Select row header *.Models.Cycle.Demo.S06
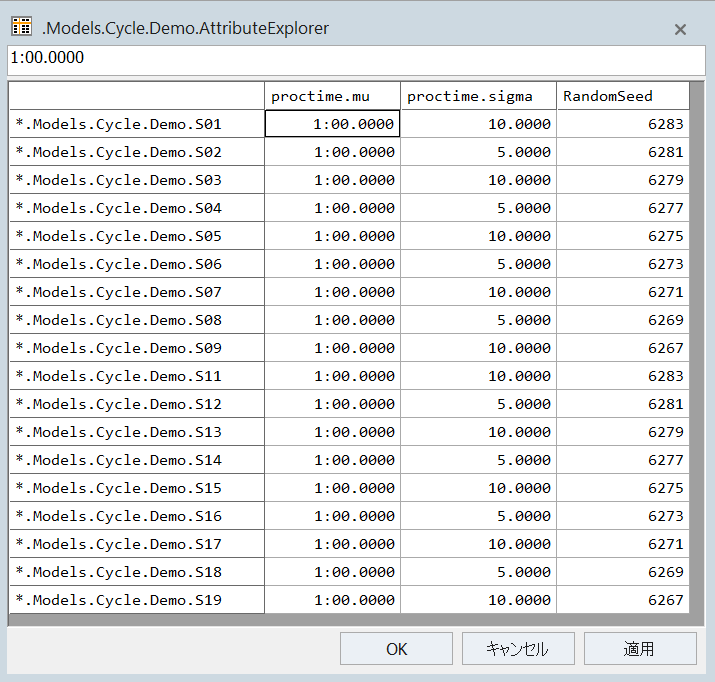This screenshot has width=715, height=682. [x=137, y=264]
